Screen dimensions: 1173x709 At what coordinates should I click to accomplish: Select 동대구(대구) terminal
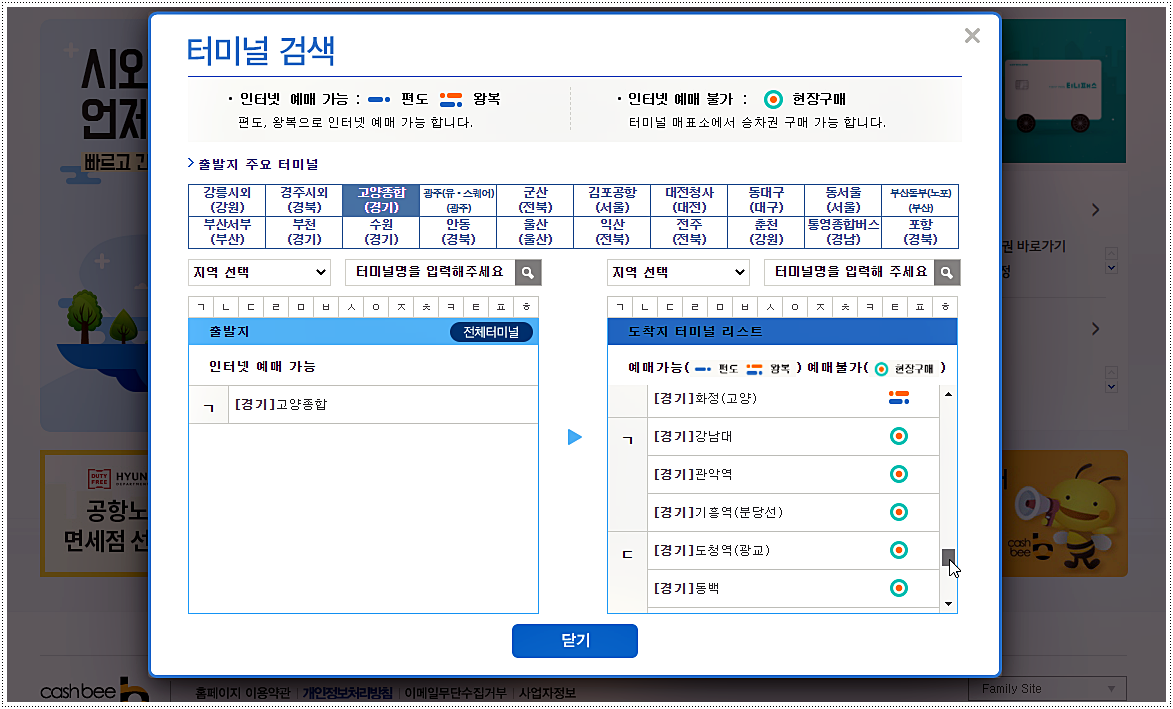click(x=766, y=200)
